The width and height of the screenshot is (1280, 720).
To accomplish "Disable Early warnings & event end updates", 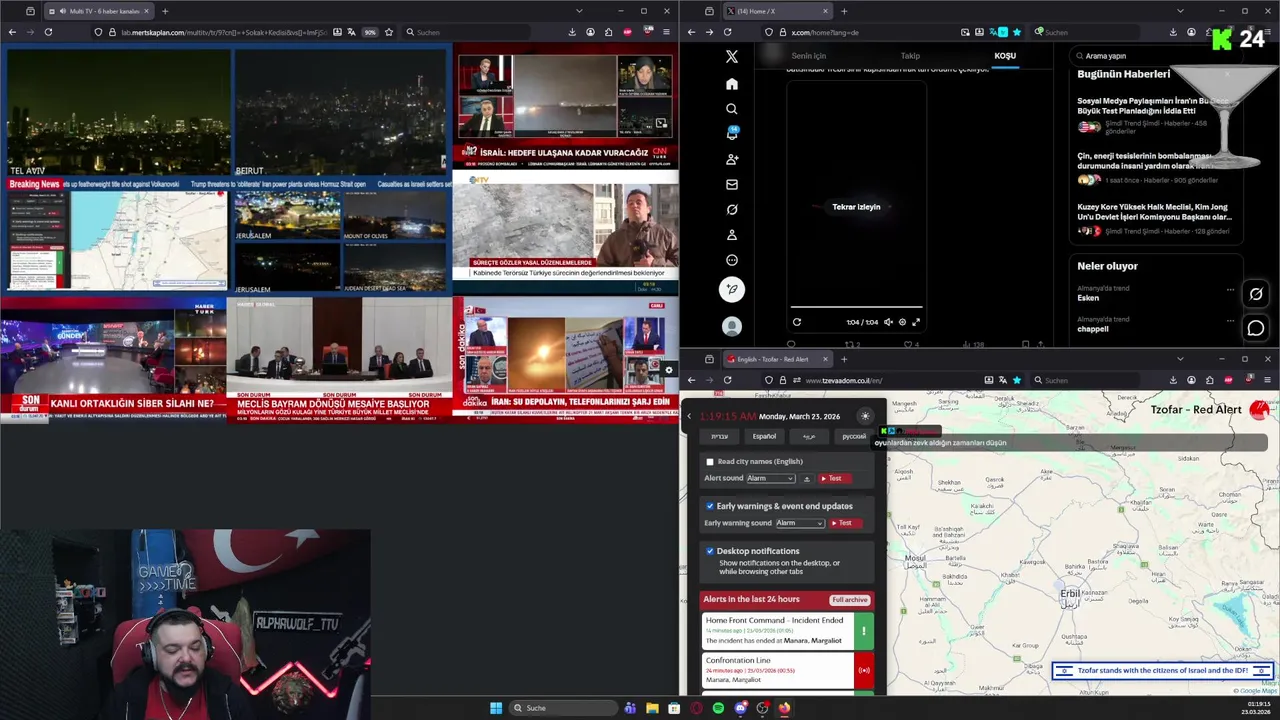I will pos(710,506).
